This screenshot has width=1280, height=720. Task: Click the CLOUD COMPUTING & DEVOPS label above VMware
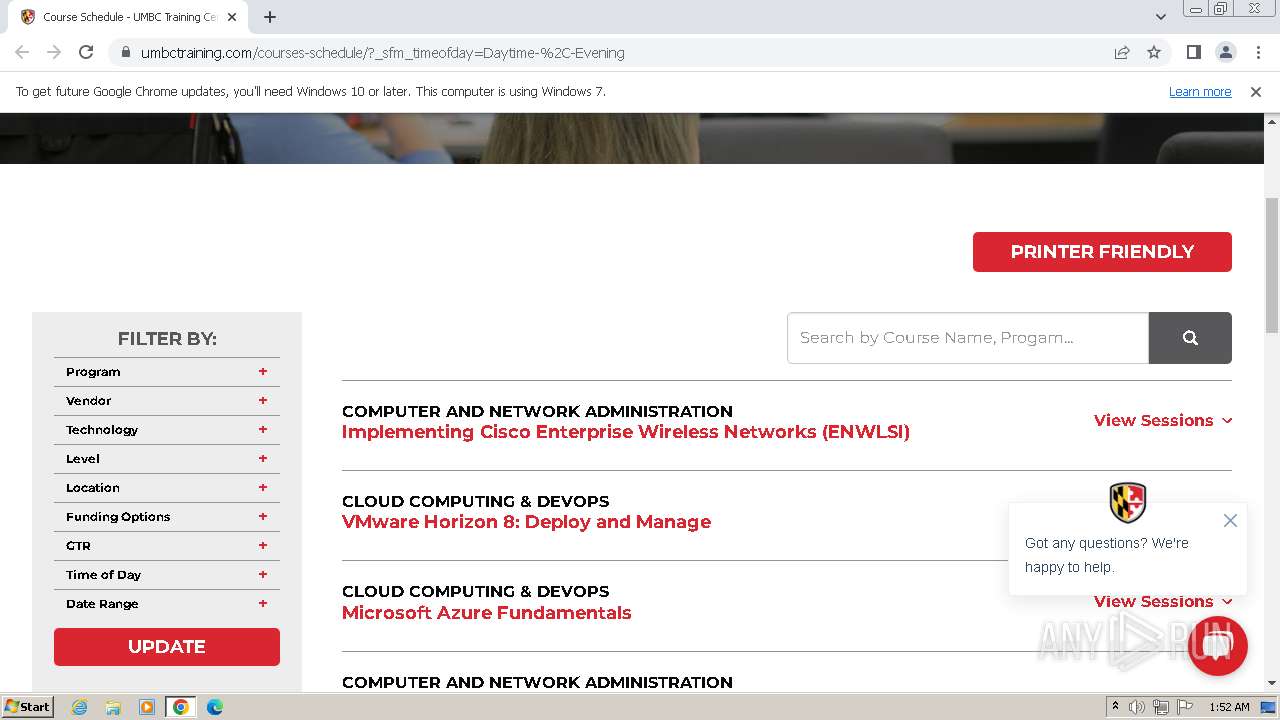tap(475, 501)
